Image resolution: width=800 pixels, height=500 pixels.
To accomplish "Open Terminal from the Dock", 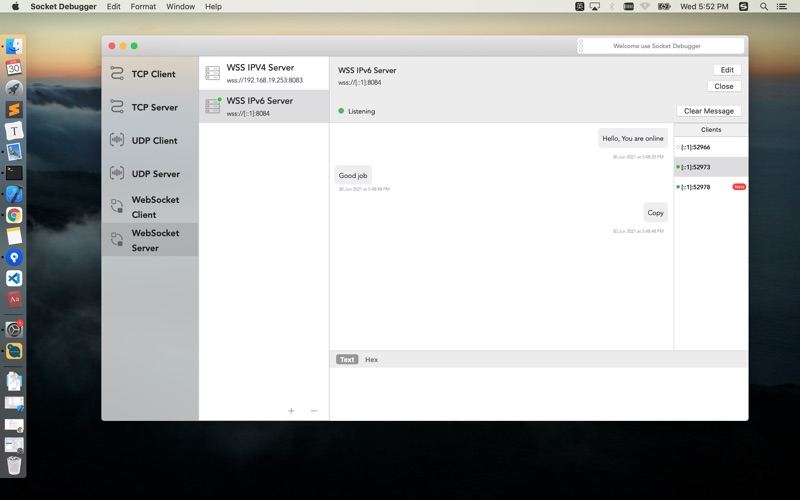I will point(14,172).
